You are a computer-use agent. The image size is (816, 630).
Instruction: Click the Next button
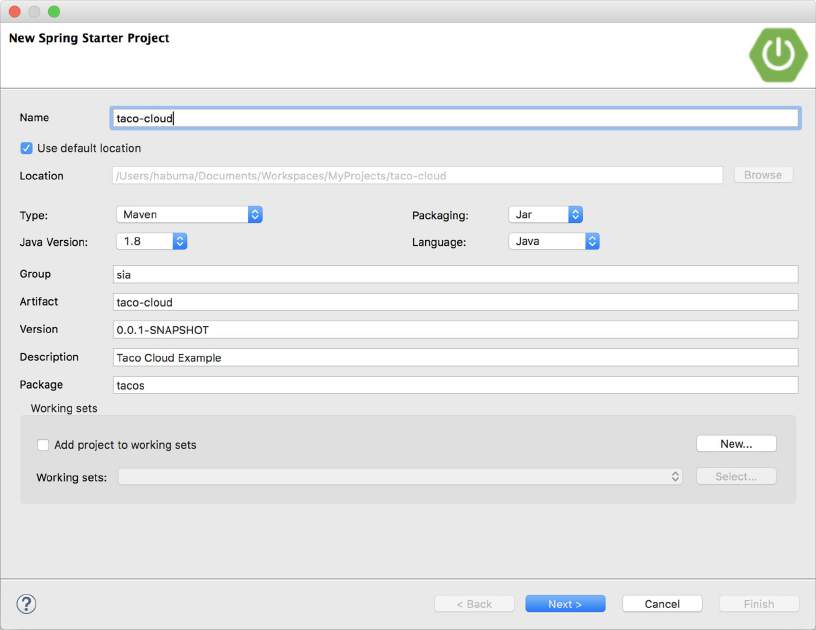click(x=565, y=604)
